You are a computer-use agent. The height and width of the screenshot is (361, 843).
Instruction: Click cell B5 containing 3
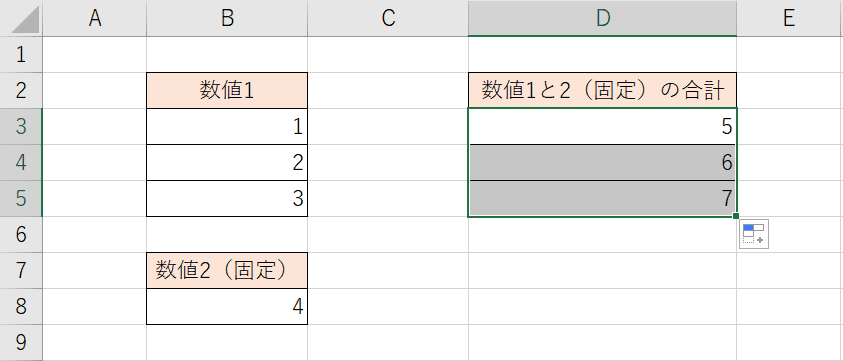[227, 199]
